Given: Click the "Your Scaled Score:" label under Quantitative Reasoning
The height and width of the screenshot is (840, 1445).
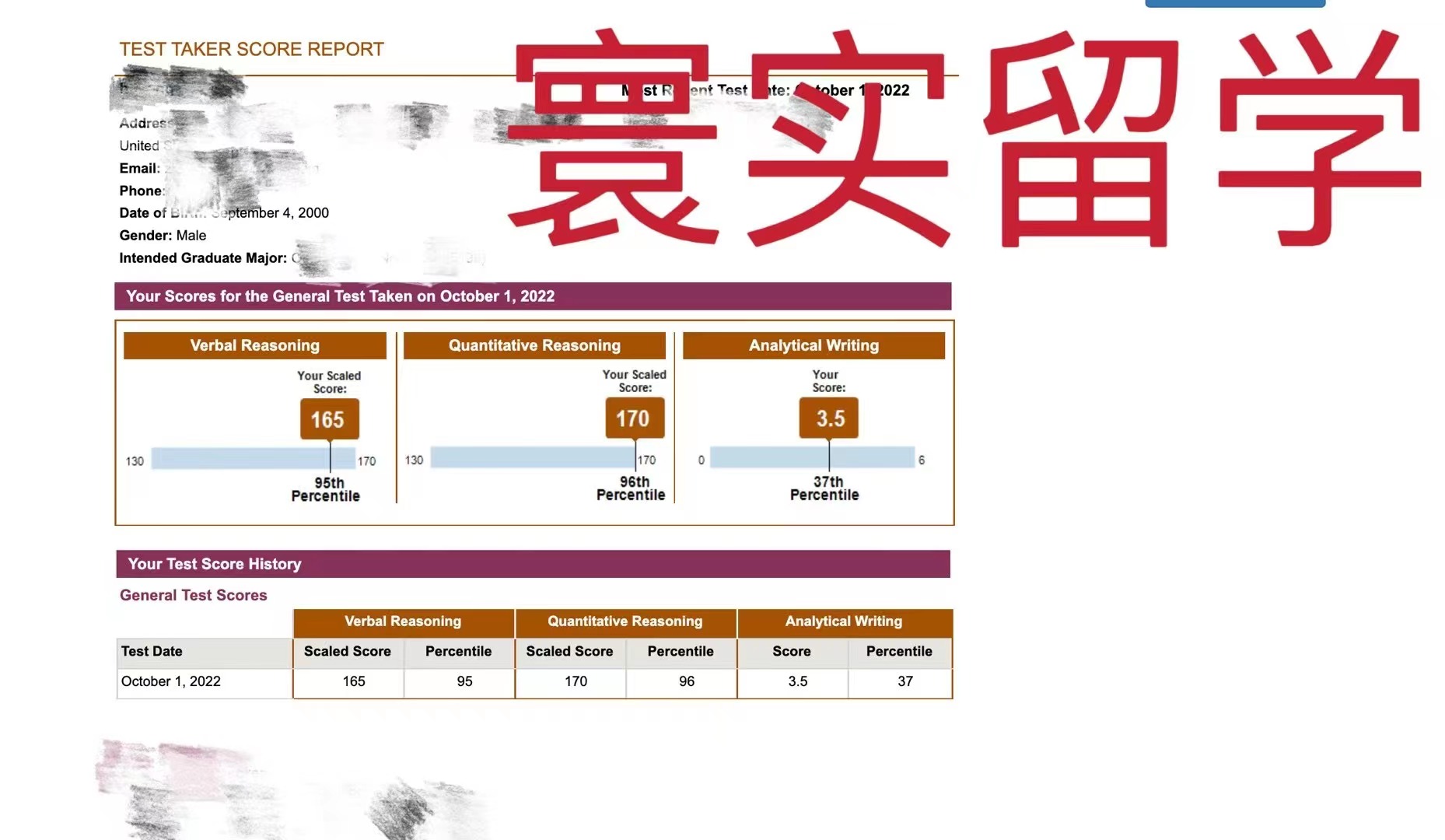Looking at the screenshot, I should click(635, 381).
